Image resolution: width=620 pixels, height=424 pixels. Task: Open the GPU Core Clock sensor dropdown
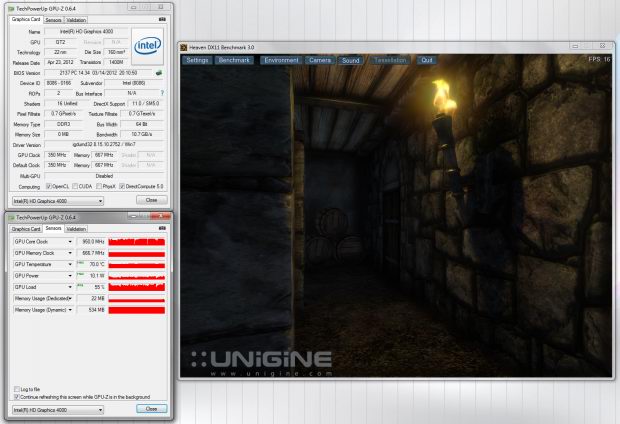point(70,241)
